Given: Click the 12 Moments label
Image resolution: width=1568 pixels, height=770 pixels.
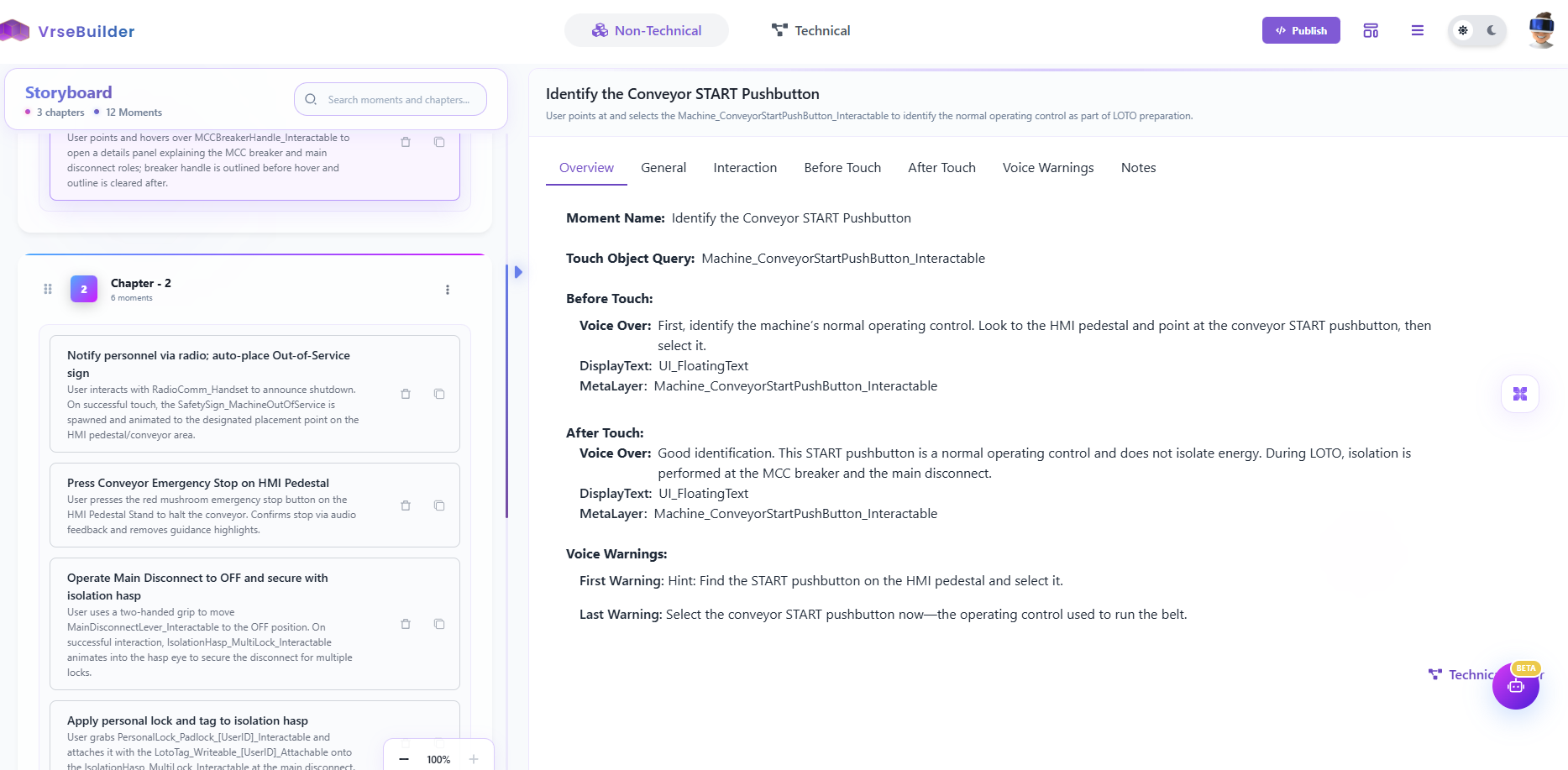Looking at the screenshot, I should [134, 113].
